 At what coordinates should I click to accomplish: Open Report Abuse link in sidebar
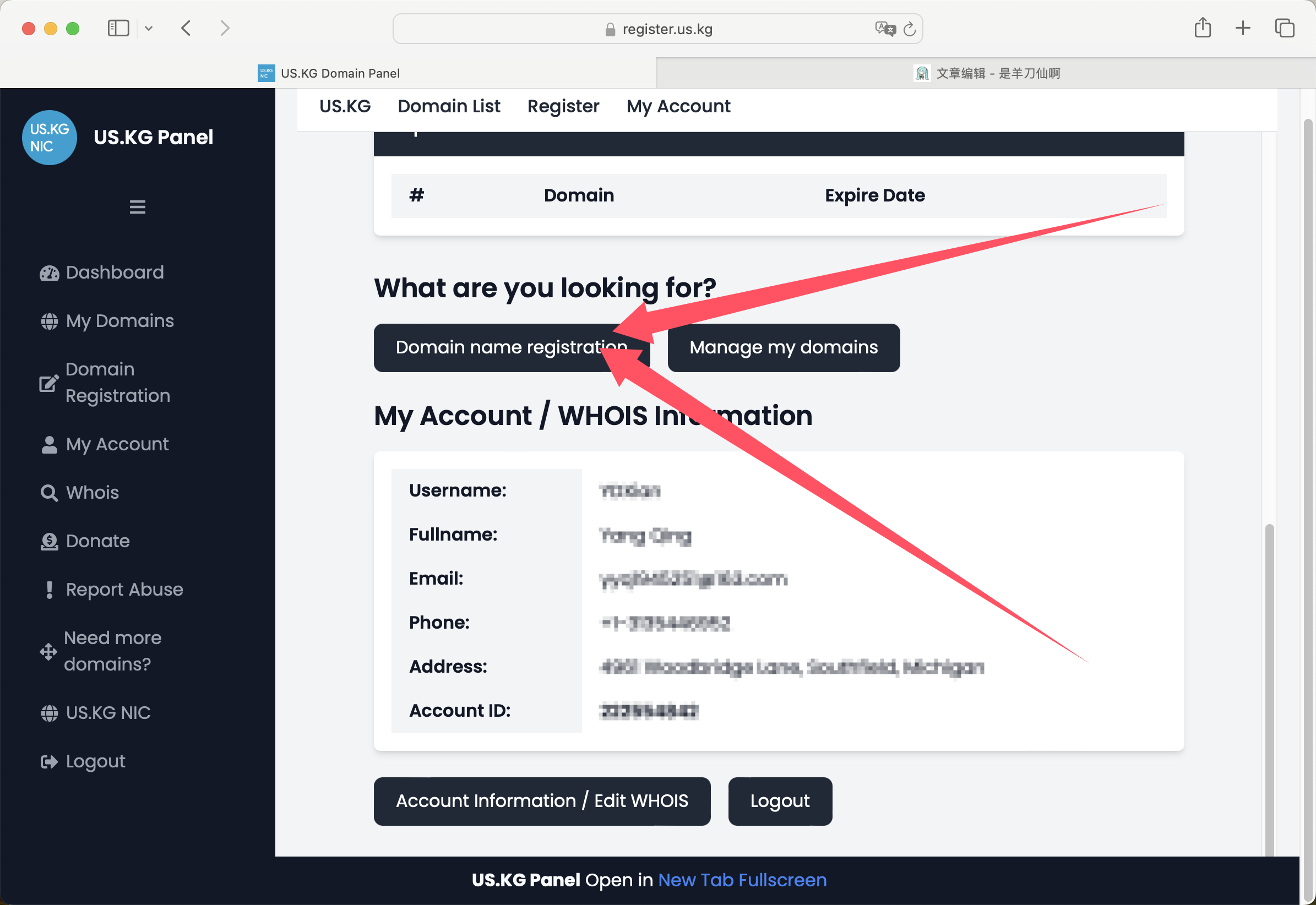point(124,590)
